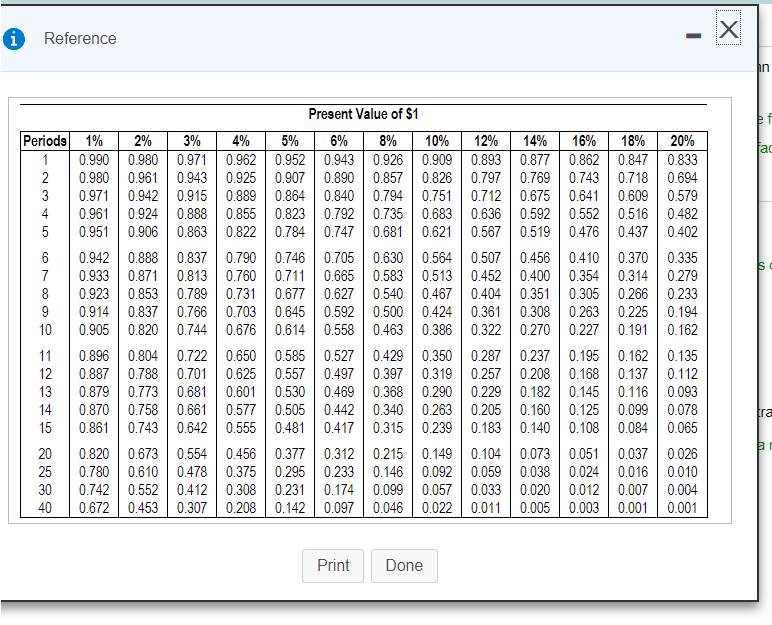772x625 pixels.
Task: Click the Done button
Action: [404, 565]
